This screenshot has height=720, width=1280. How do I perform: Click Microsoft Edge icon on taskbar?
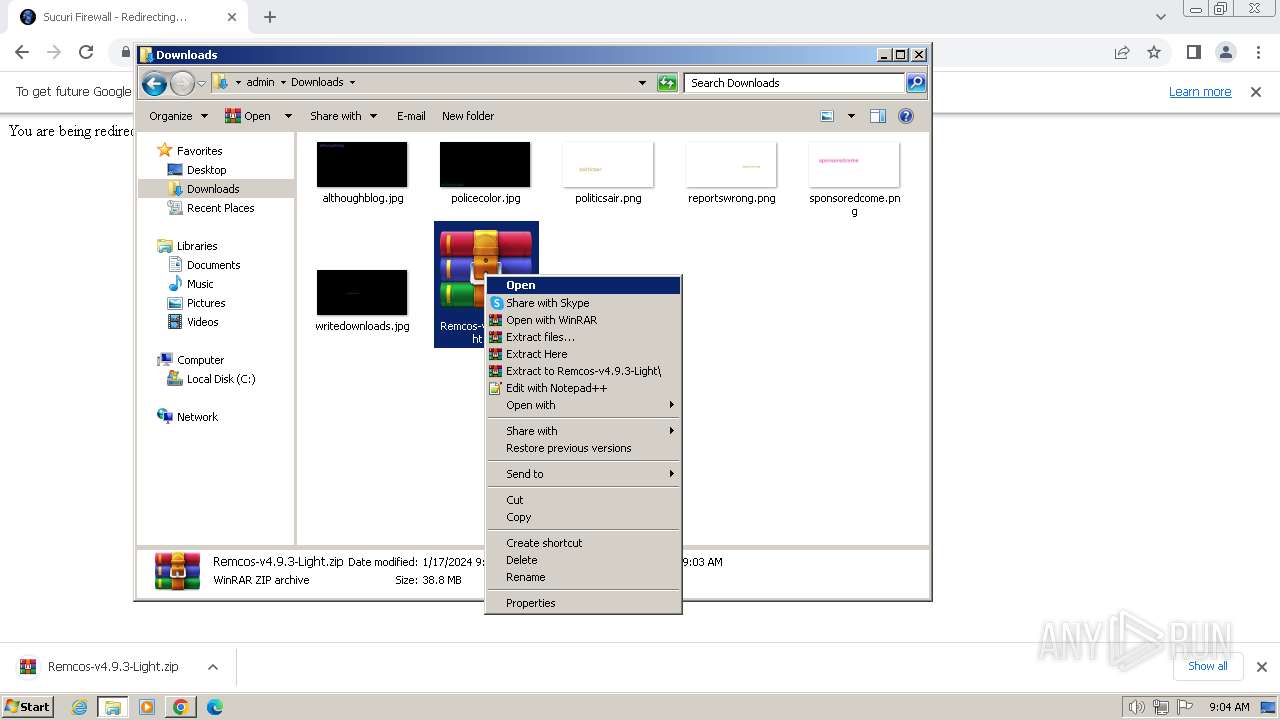215,707
